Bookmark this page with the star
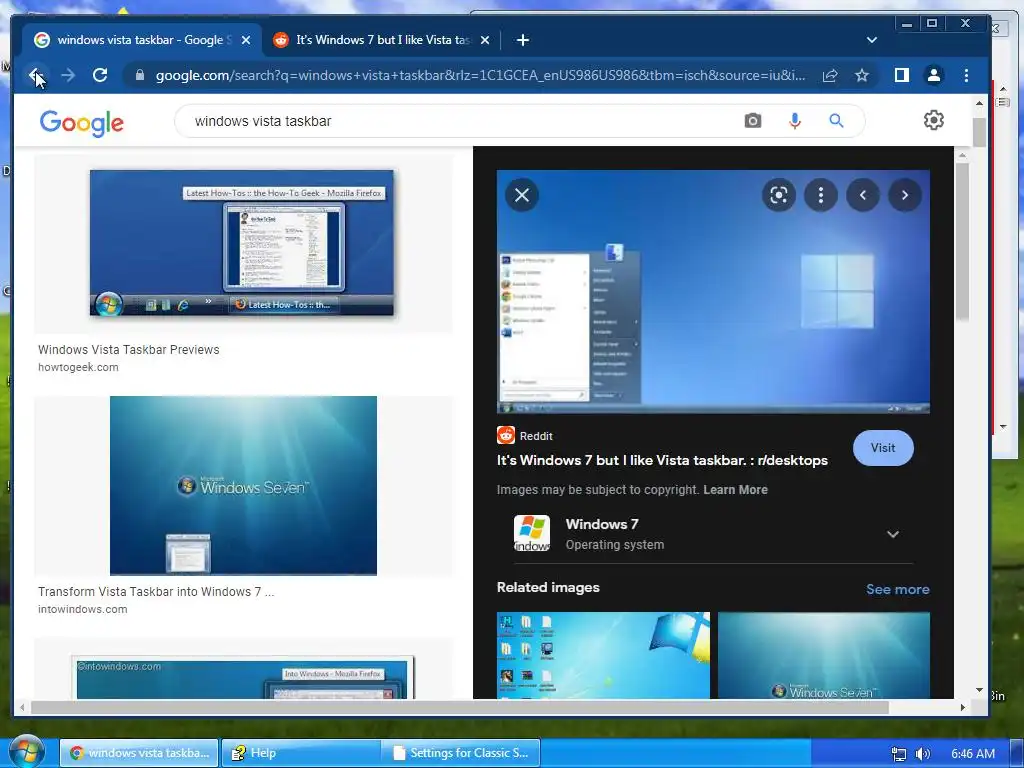The width and height of the screenshot is (1024, 768). [x=862, y=75]
